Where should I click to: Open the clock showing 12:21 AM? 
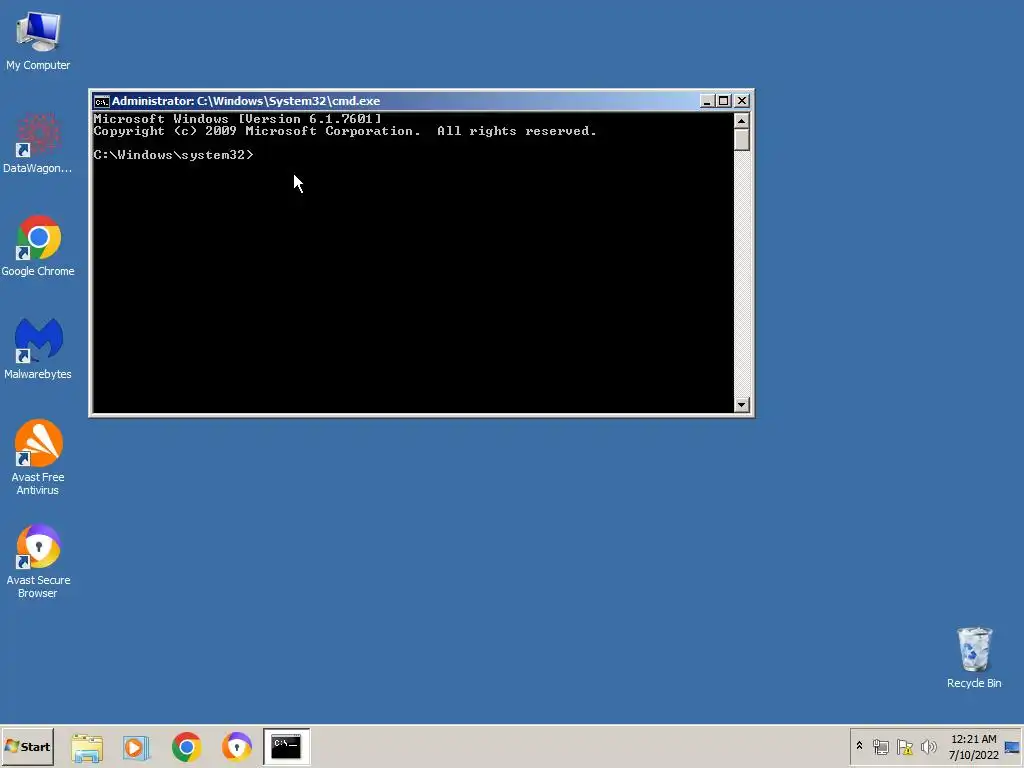pyautogui.click(x=973, y=746)
